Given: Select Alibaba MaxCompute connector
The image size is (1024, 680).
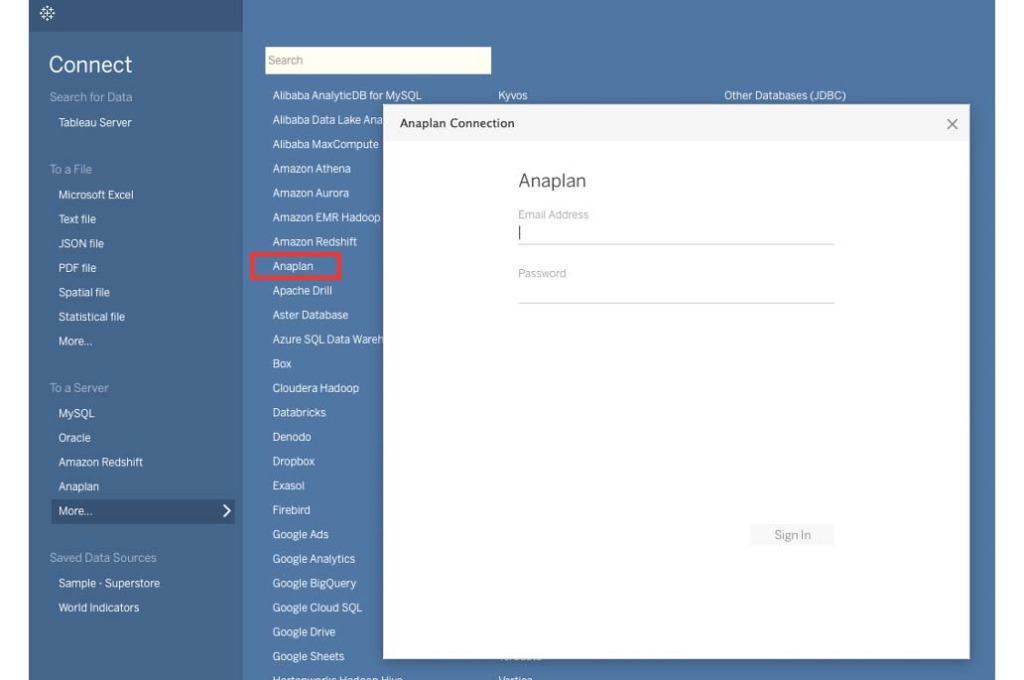Looking at the screenshot, I should (x=325, y=144).
